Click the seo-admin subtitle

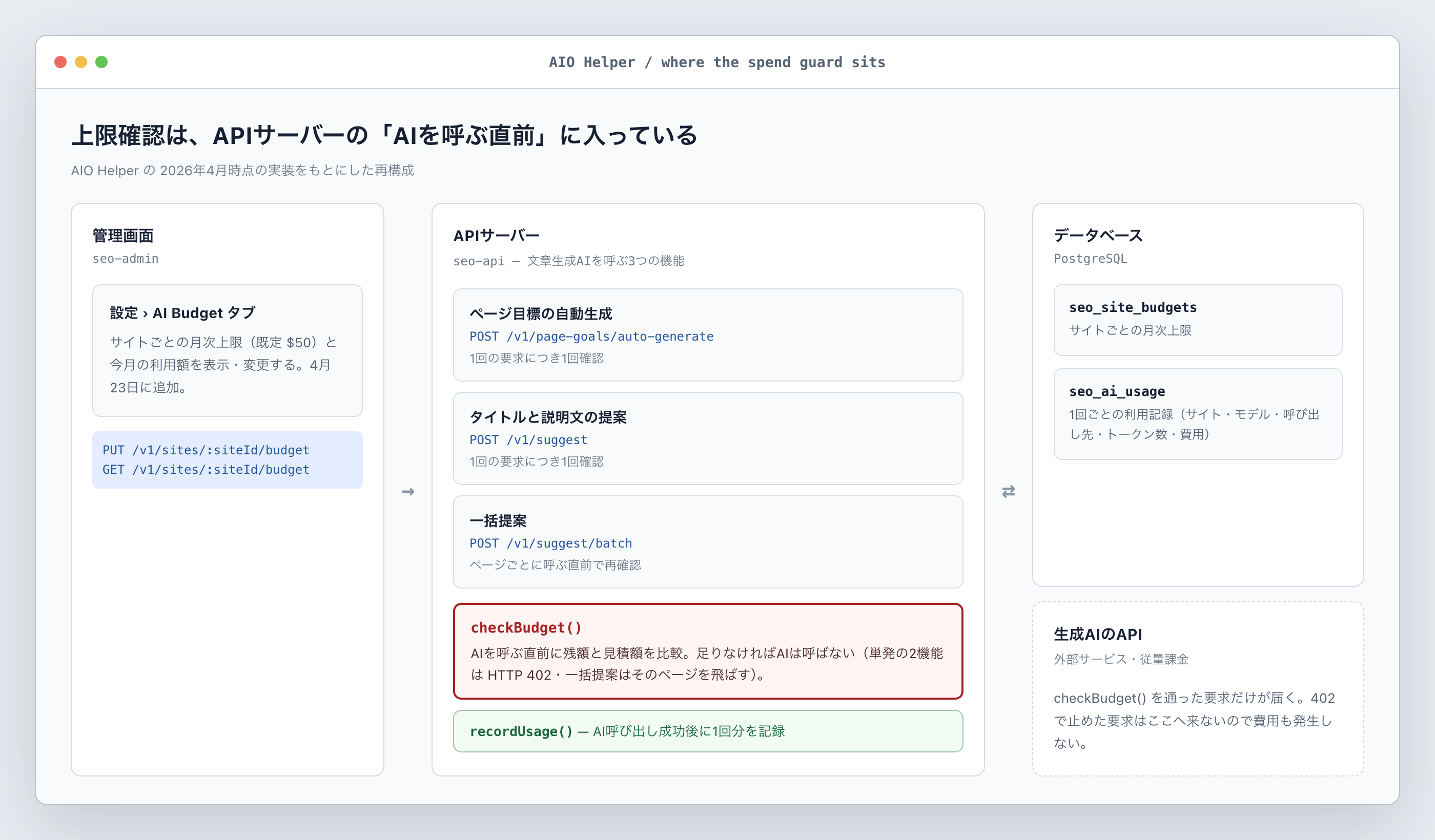click(126, 258)
